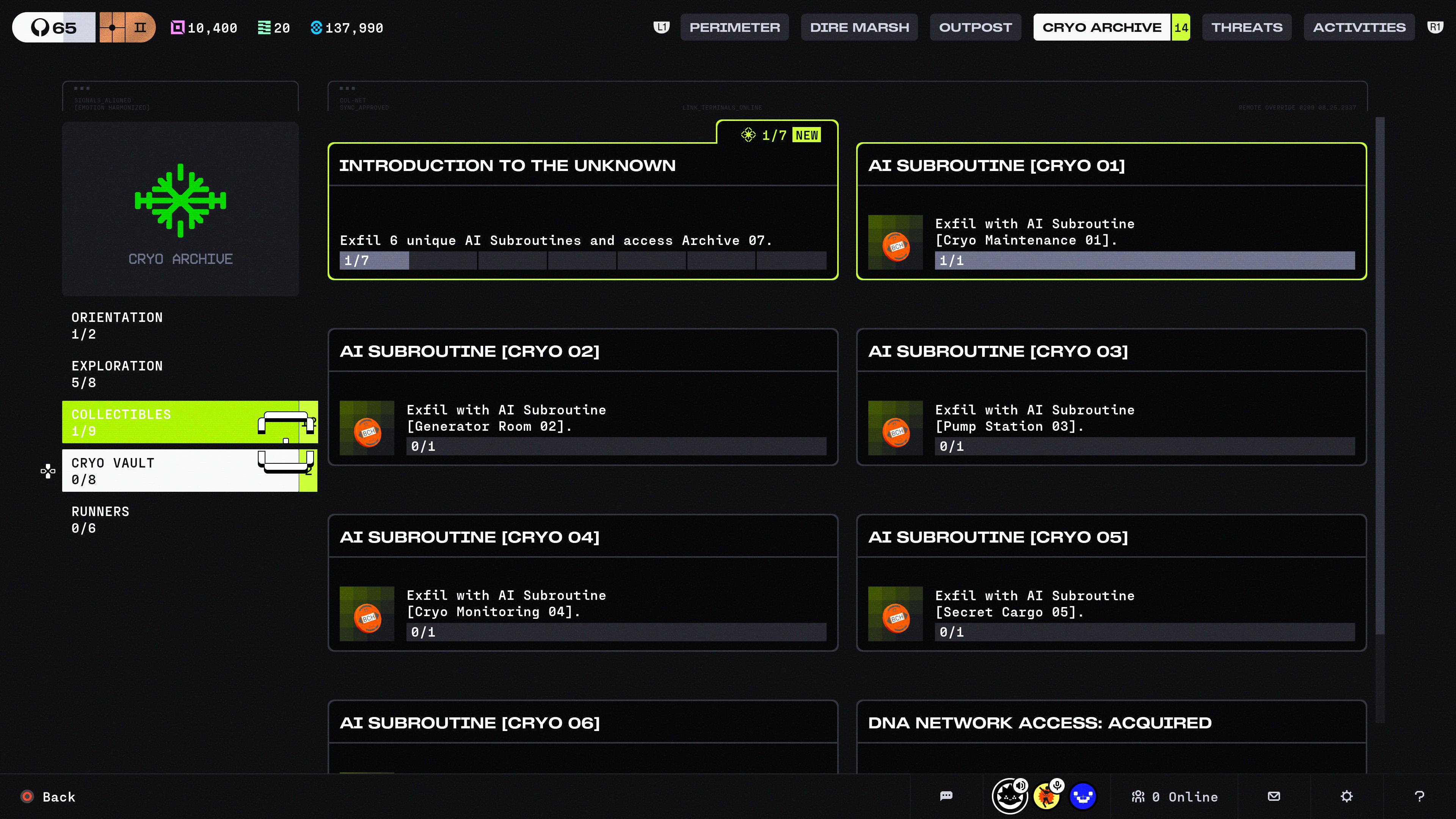Click the help question mark icon
1456x819 pixels.
point(1419,796)
